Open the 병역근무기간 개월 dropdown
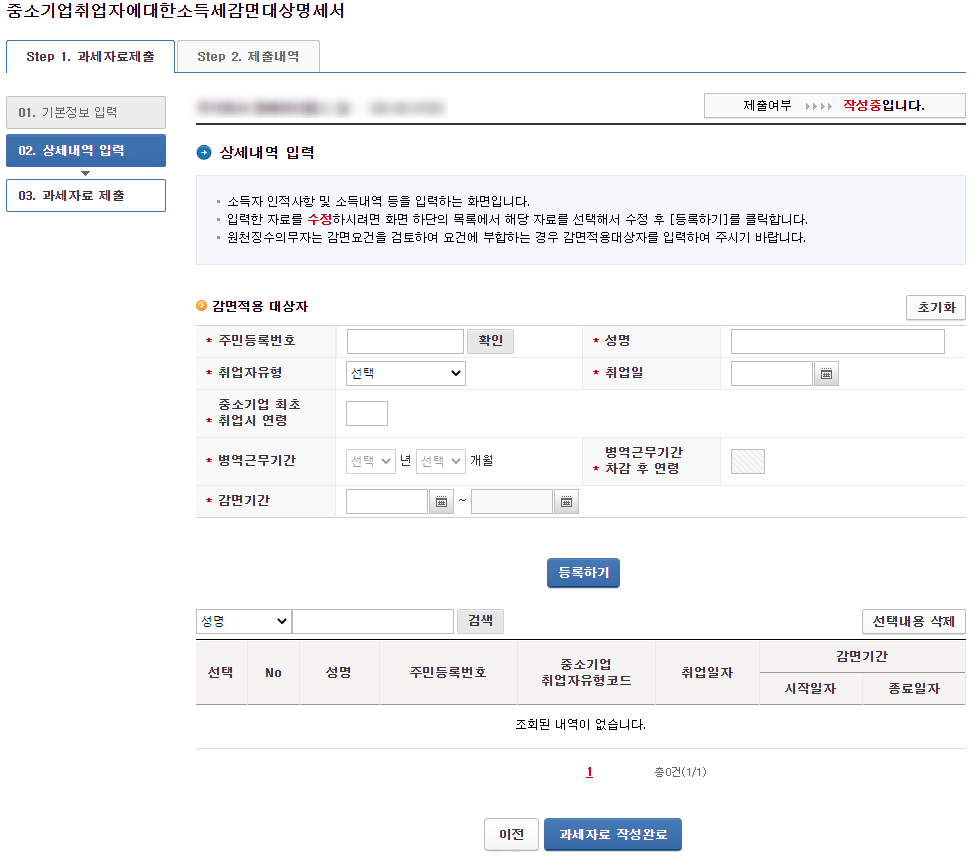This screenshot has width=978, height=865. click(x=440, y=461)
